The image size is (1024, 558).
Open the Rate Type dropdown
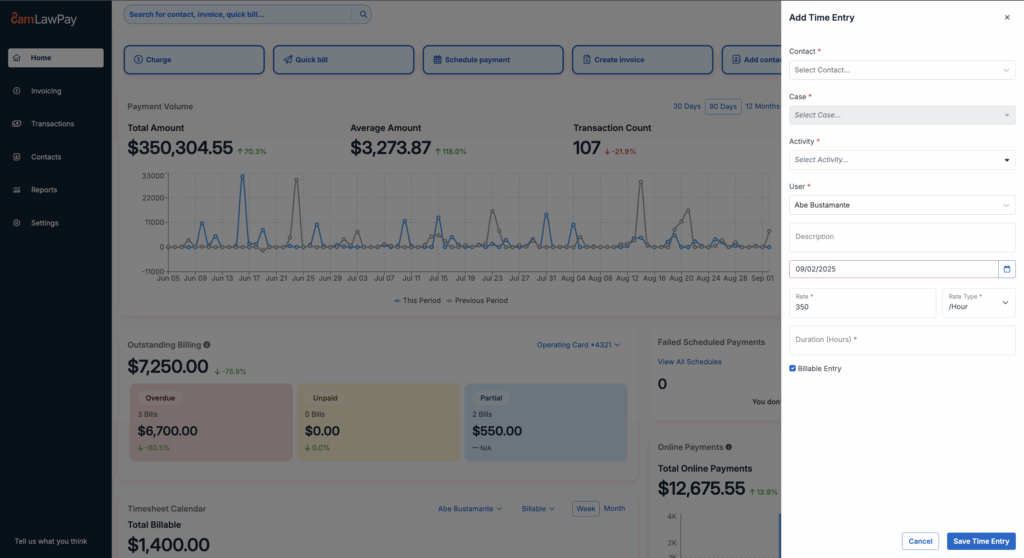[x=978, y=303]
